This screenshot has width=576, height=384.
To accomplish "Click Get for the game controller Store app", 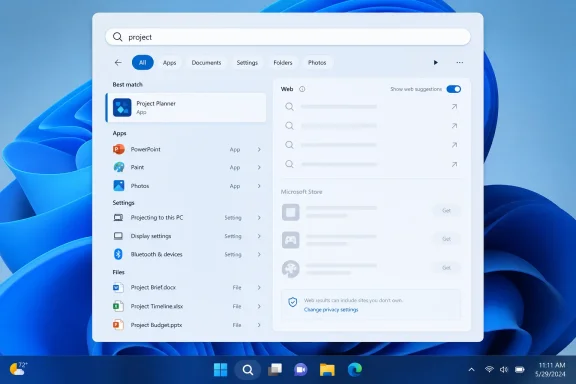I will [446, 239].
